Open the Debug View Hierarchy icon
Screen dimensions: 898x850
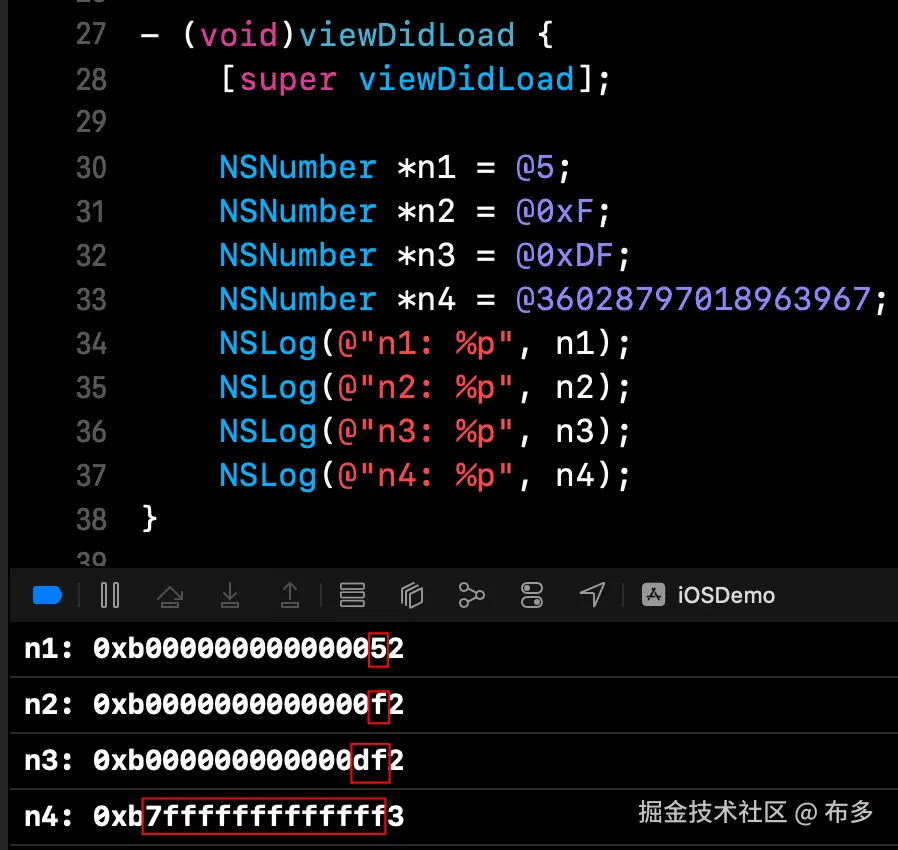[412, 595]
